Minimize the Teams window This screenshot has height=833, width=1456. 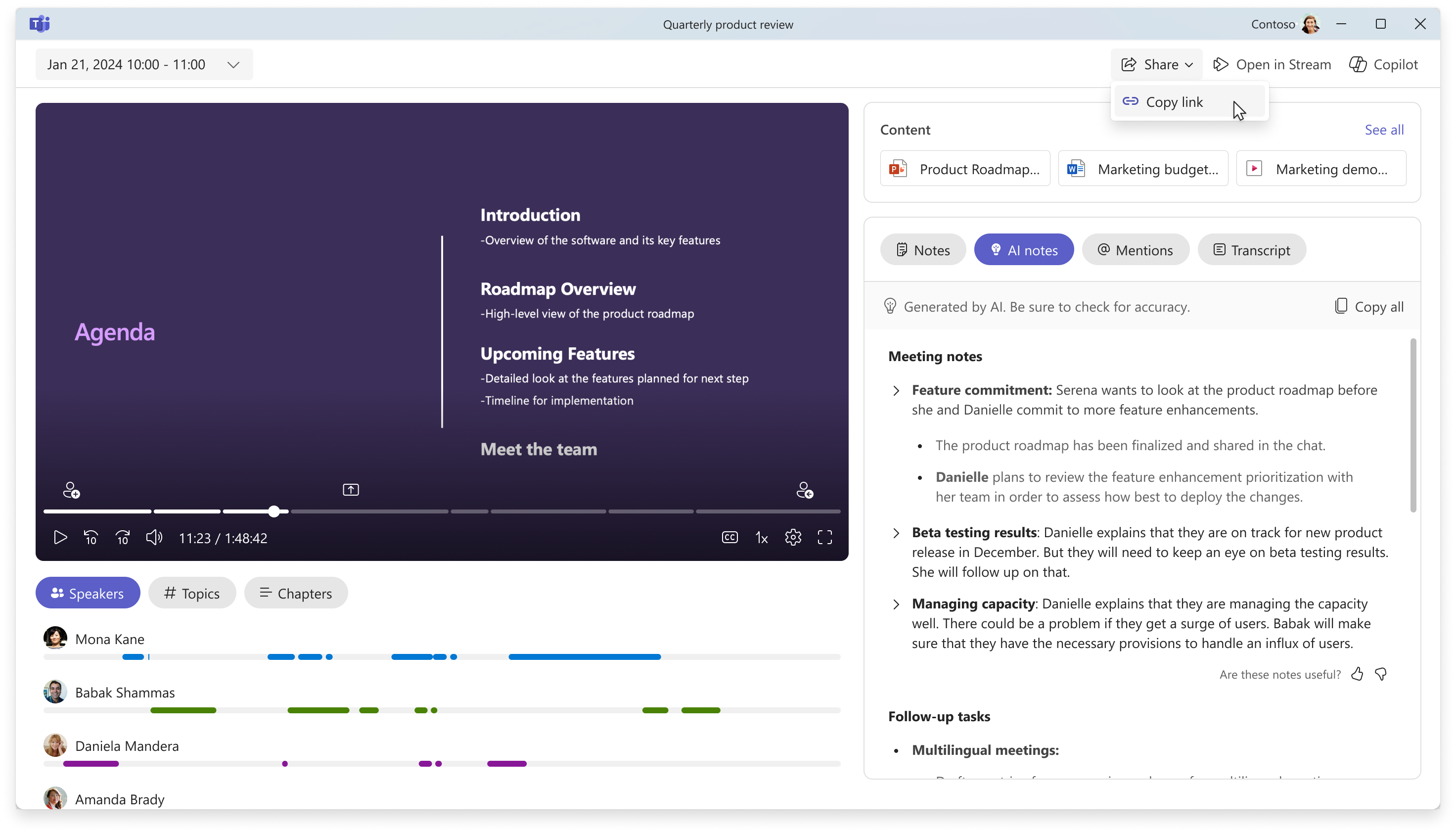tap(1341, 24)
